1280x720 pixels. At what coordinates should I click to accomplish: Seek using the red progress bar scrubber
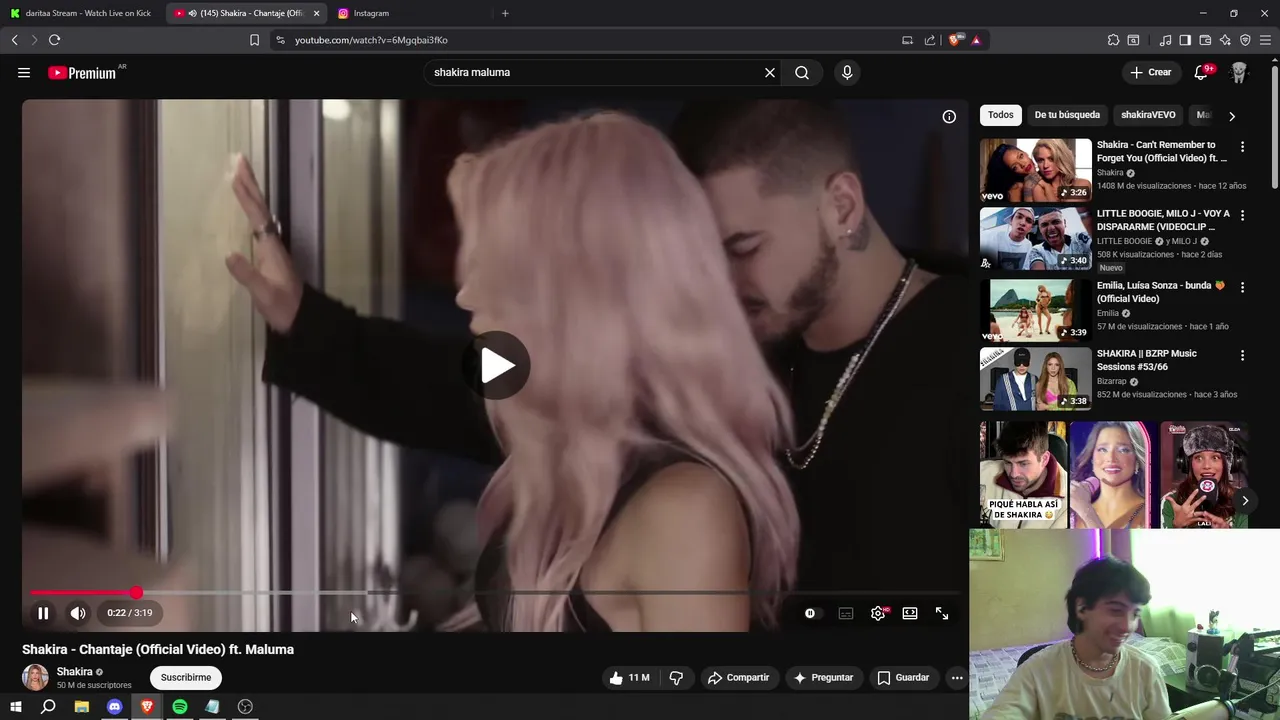pyautogui.click(x=136, y=593)
